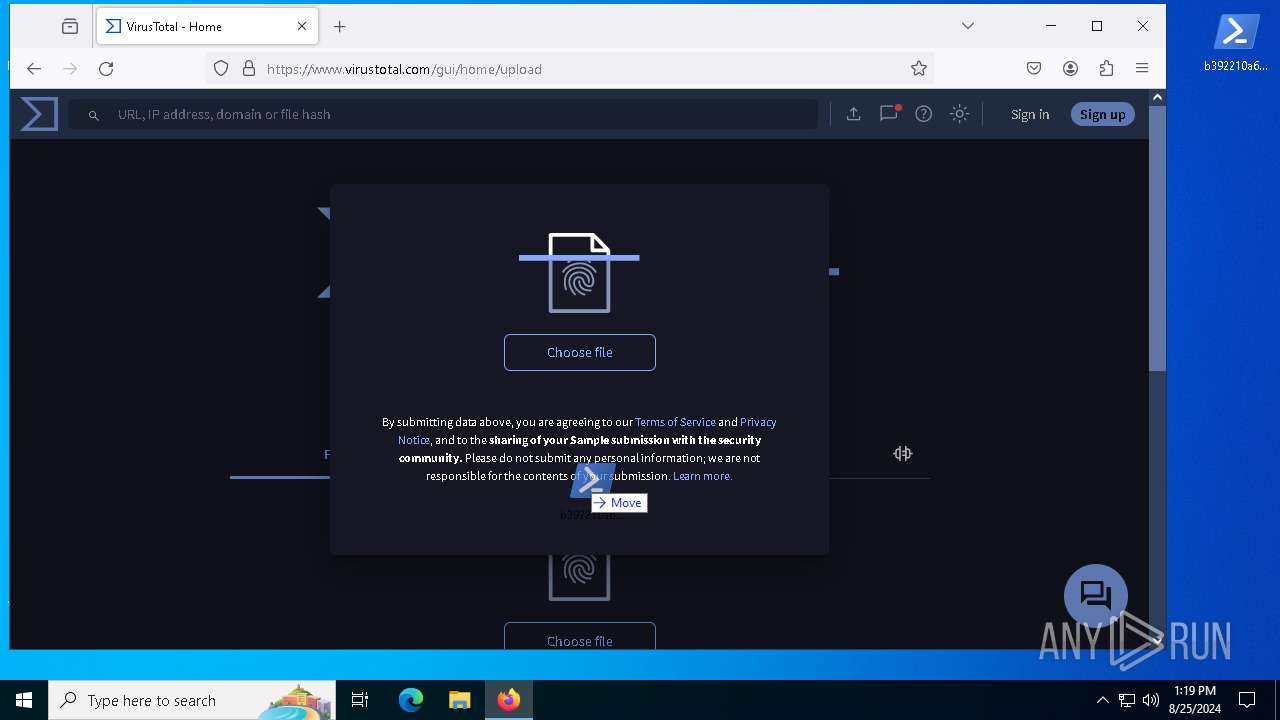Viewport: 1280px width, 720px height.
Task: Open the Firefox hamburger menu
Action: click(x=1142, y=68)
